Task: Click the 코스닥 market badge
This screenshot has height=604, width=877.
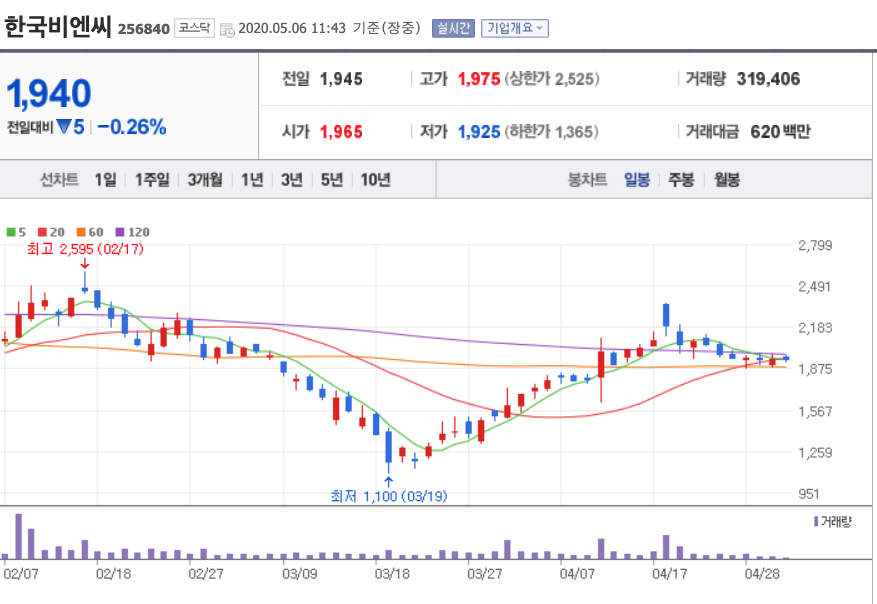Action: [x=194, y=27]
